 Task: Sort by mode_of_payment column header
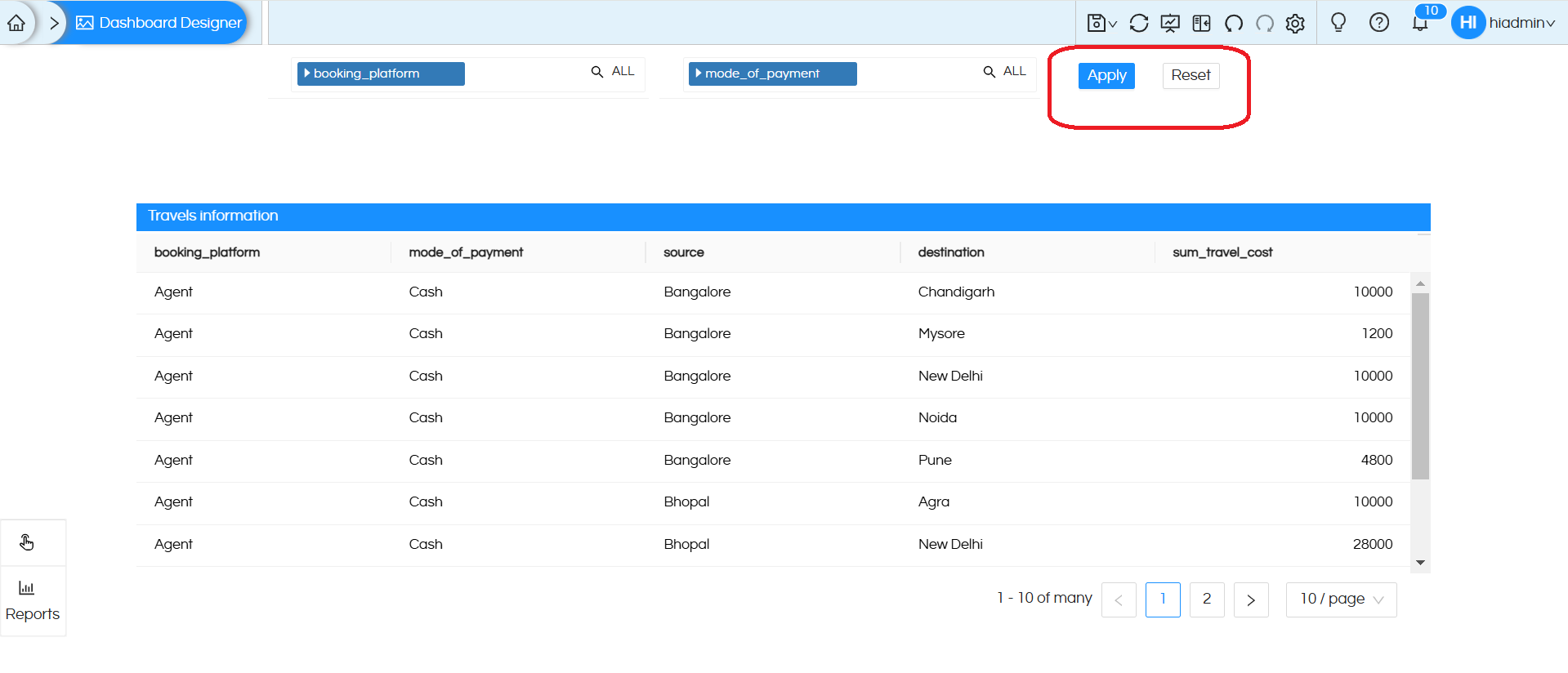point(466,252)
